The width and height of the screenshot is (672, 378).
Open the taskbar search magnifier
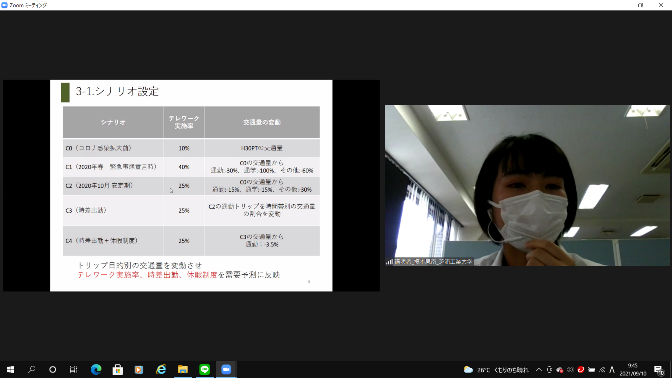31,369
